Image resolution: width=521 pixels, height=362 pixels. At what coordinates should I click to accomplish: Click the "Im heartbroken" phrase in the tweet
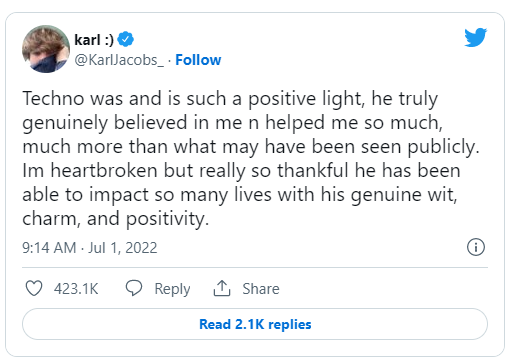pos(90,170)
